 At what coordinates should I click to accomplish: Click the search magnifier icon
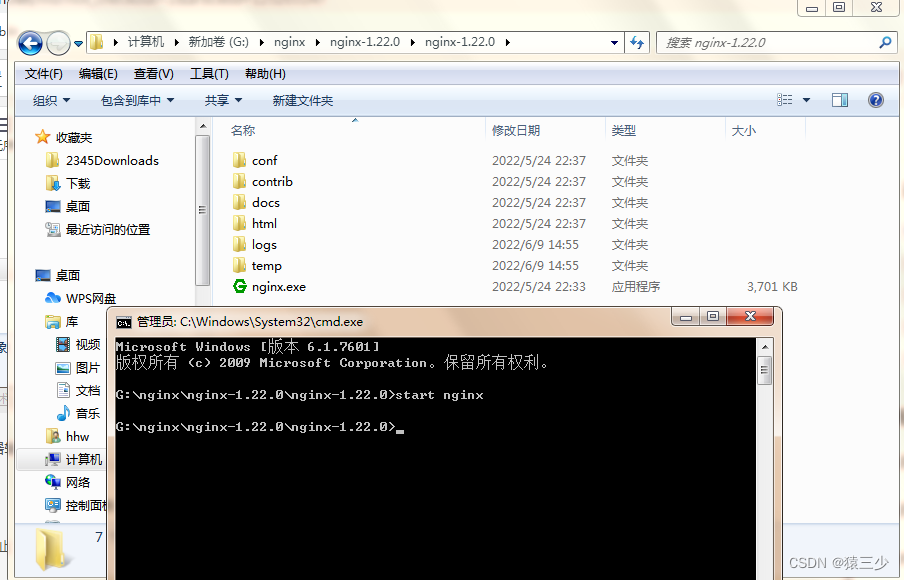coord(885,43)
